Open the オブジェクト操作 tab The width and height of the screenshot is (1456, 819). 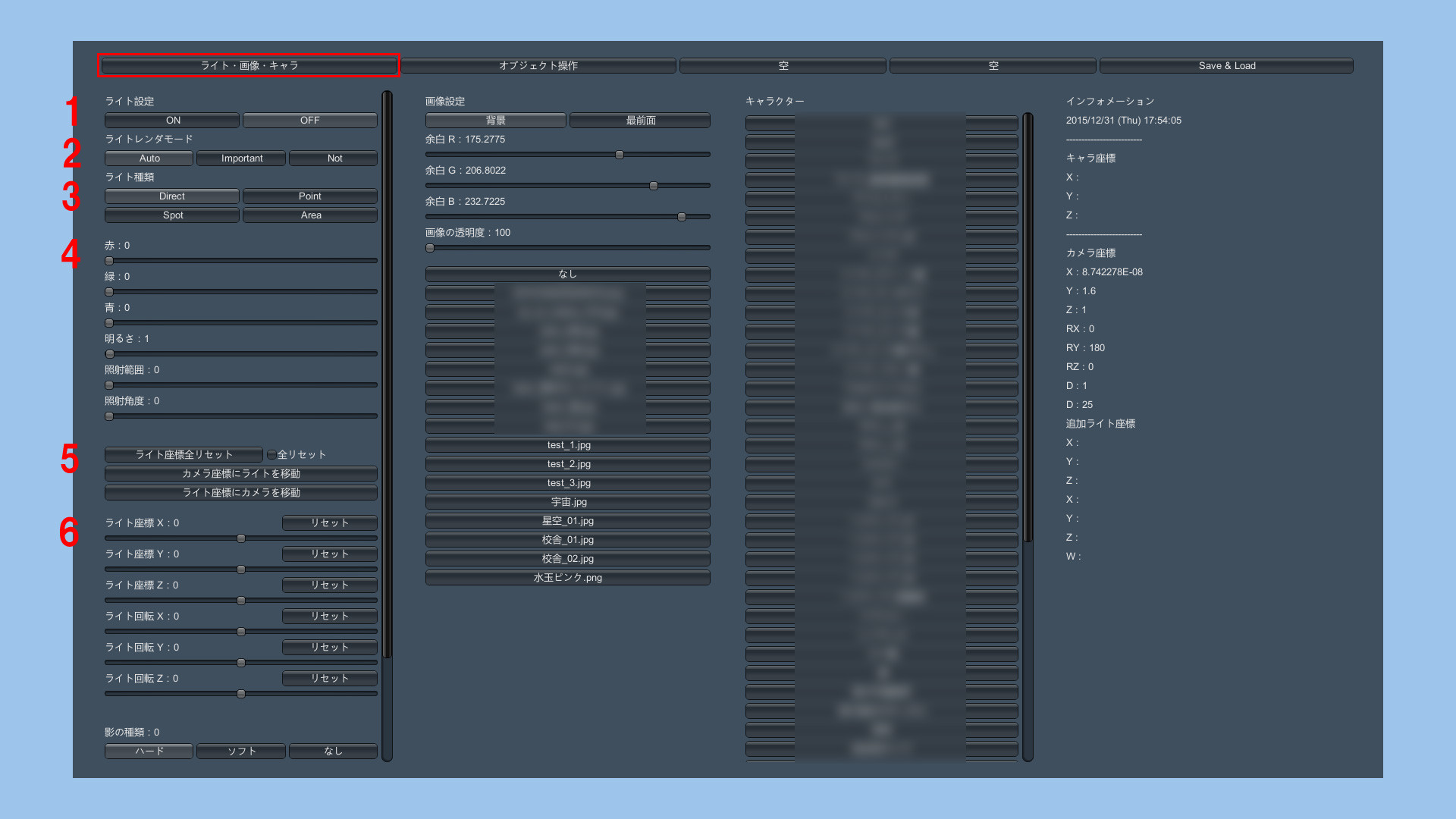(538, 66)
